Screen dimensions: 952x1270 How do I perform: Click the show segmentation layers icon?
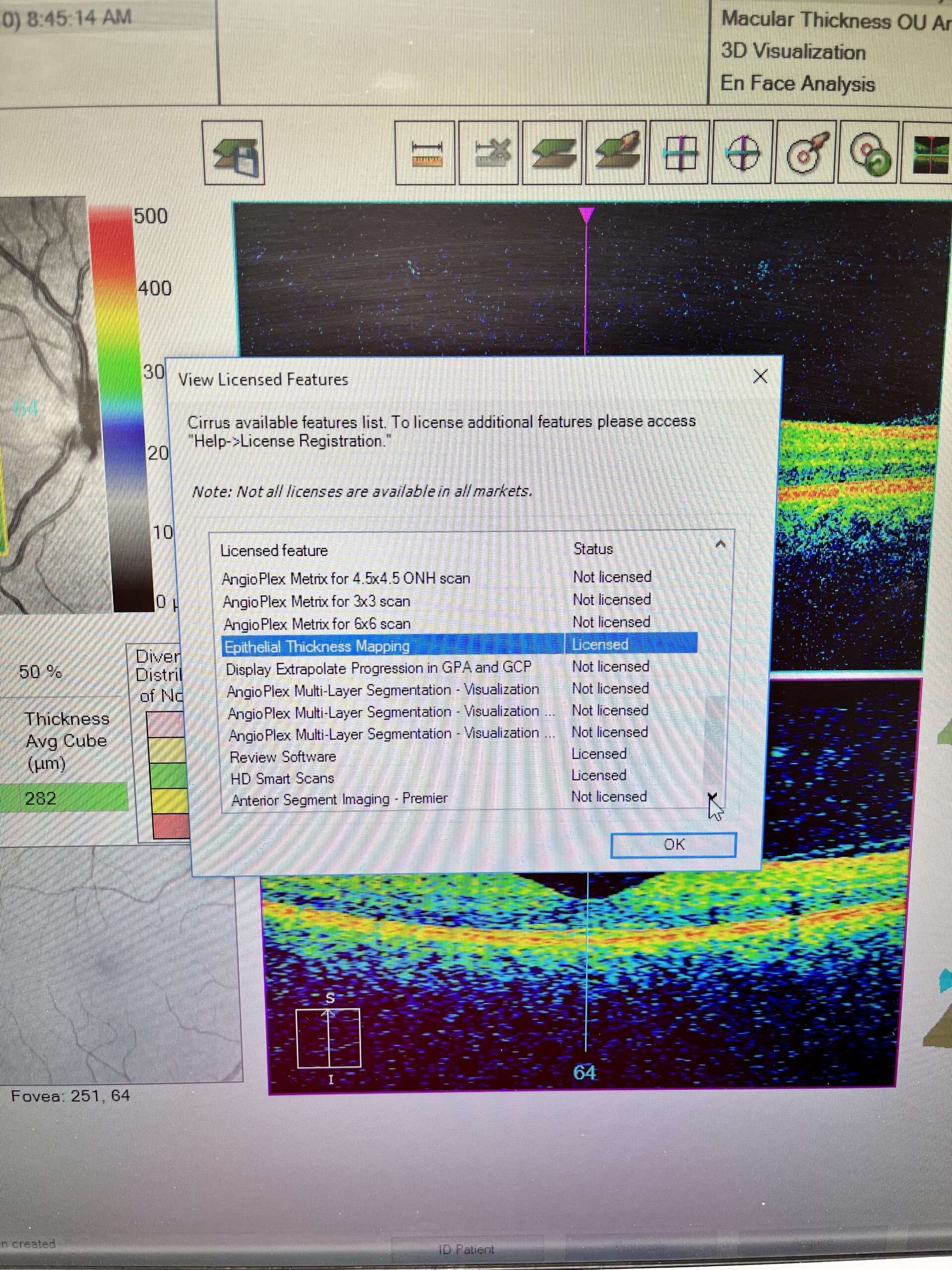(552, 153)
